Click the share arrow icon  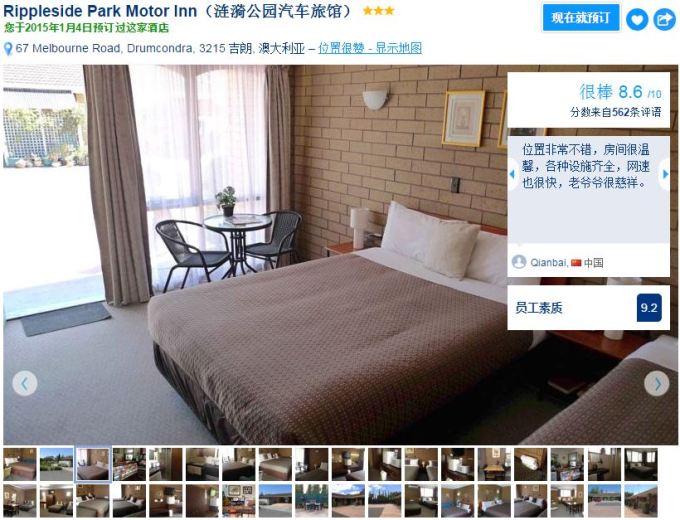point(664,20)
